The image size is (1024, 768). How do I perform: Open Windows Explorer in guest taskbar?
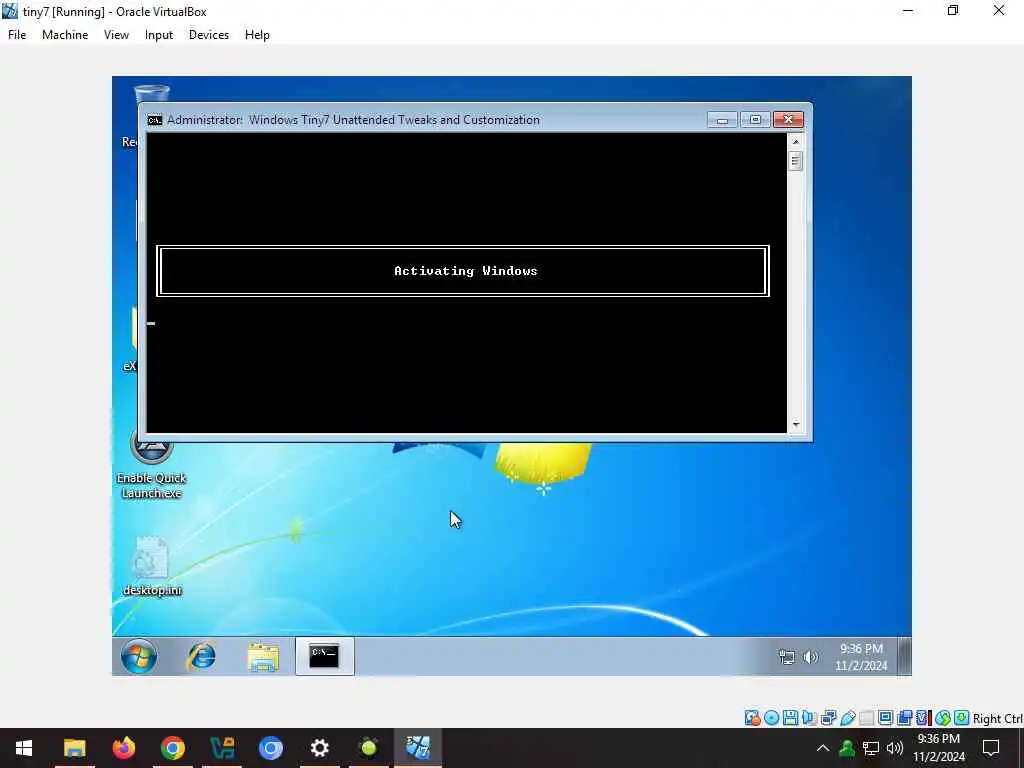point(263,656)
